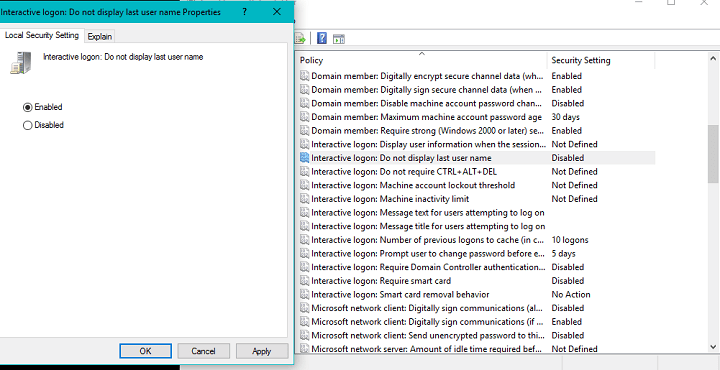Click Maximize button of background window
This screenshot has width=720, height=370.
tap(671, 3)
